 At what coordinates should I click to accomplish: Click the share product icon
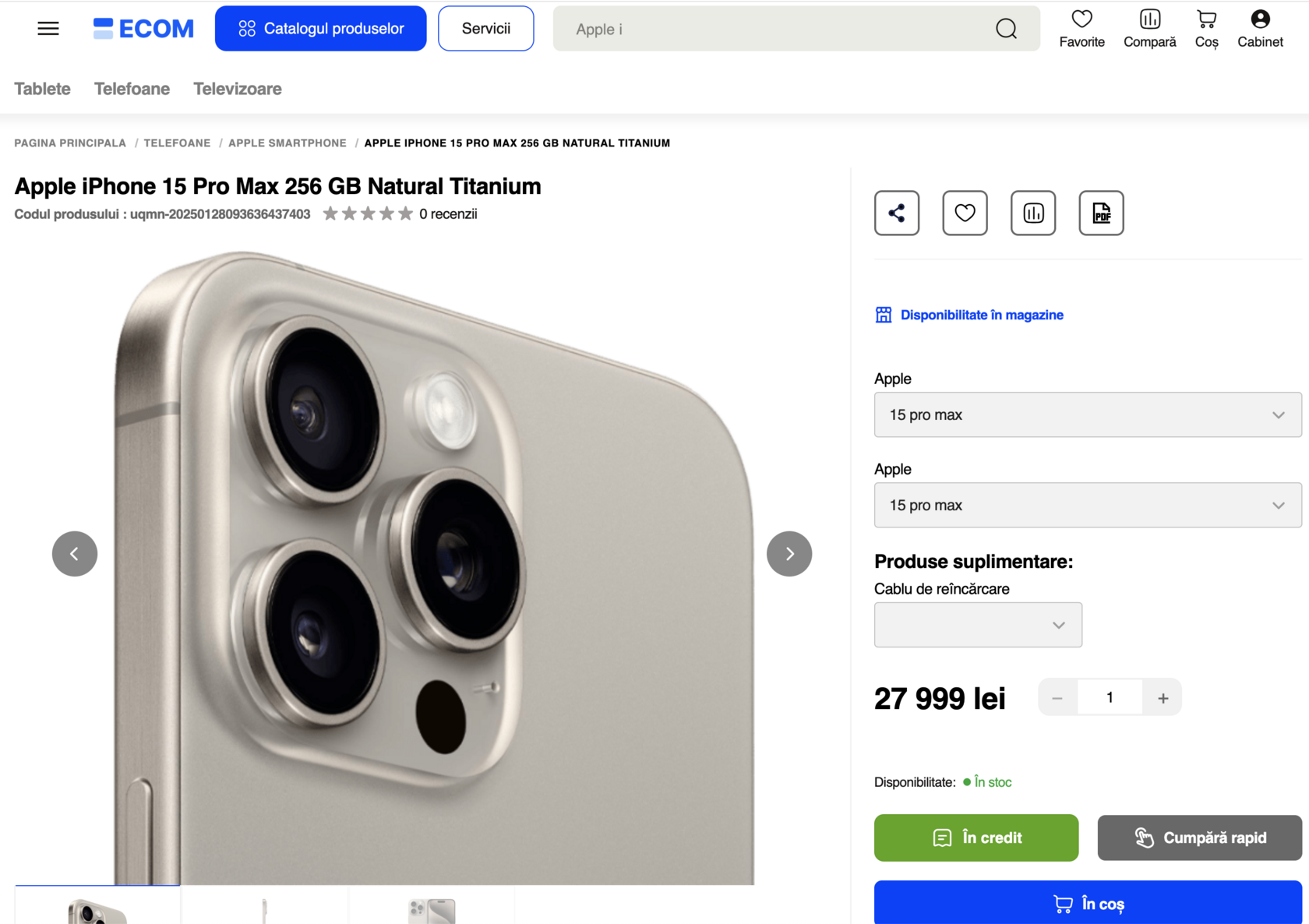tap(897, 213)
